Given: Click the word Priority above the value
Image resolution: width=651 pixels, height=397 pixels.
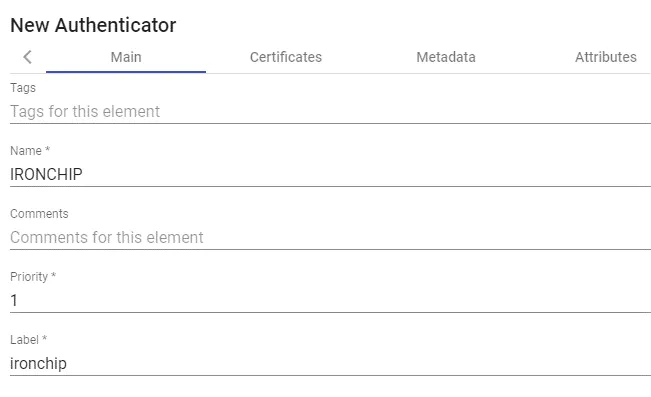Looking at the screenshot, I should pyautogui.click(x=29, y=277).
